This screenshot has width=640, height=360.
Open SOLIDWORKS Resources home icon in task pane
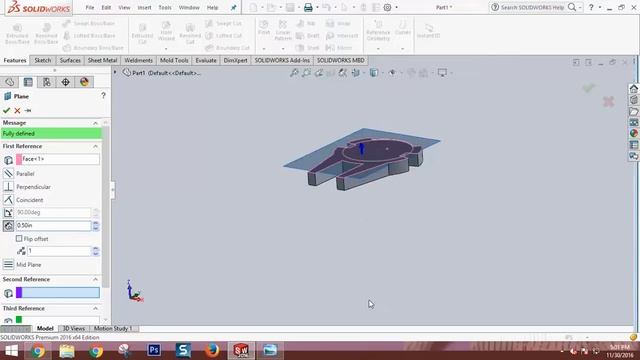tap(633, 88)
